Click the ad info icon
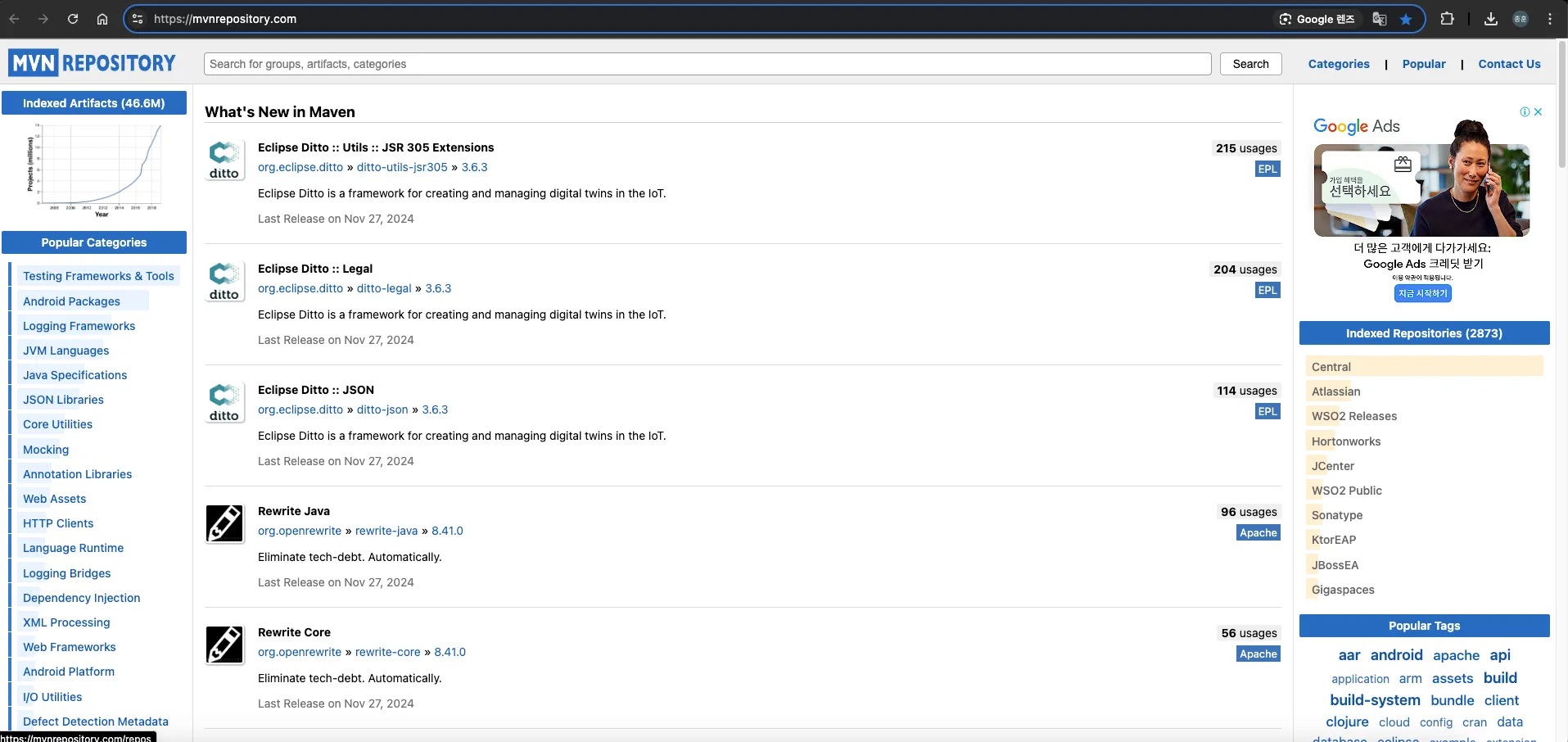 1525,112
